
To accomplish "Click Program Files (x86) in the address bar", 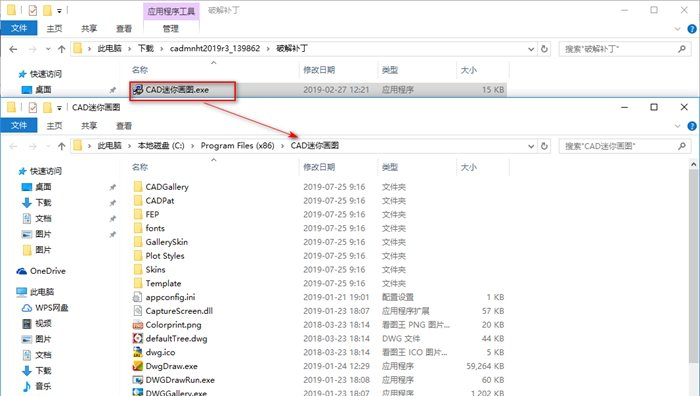I will [x=238, y=146].
